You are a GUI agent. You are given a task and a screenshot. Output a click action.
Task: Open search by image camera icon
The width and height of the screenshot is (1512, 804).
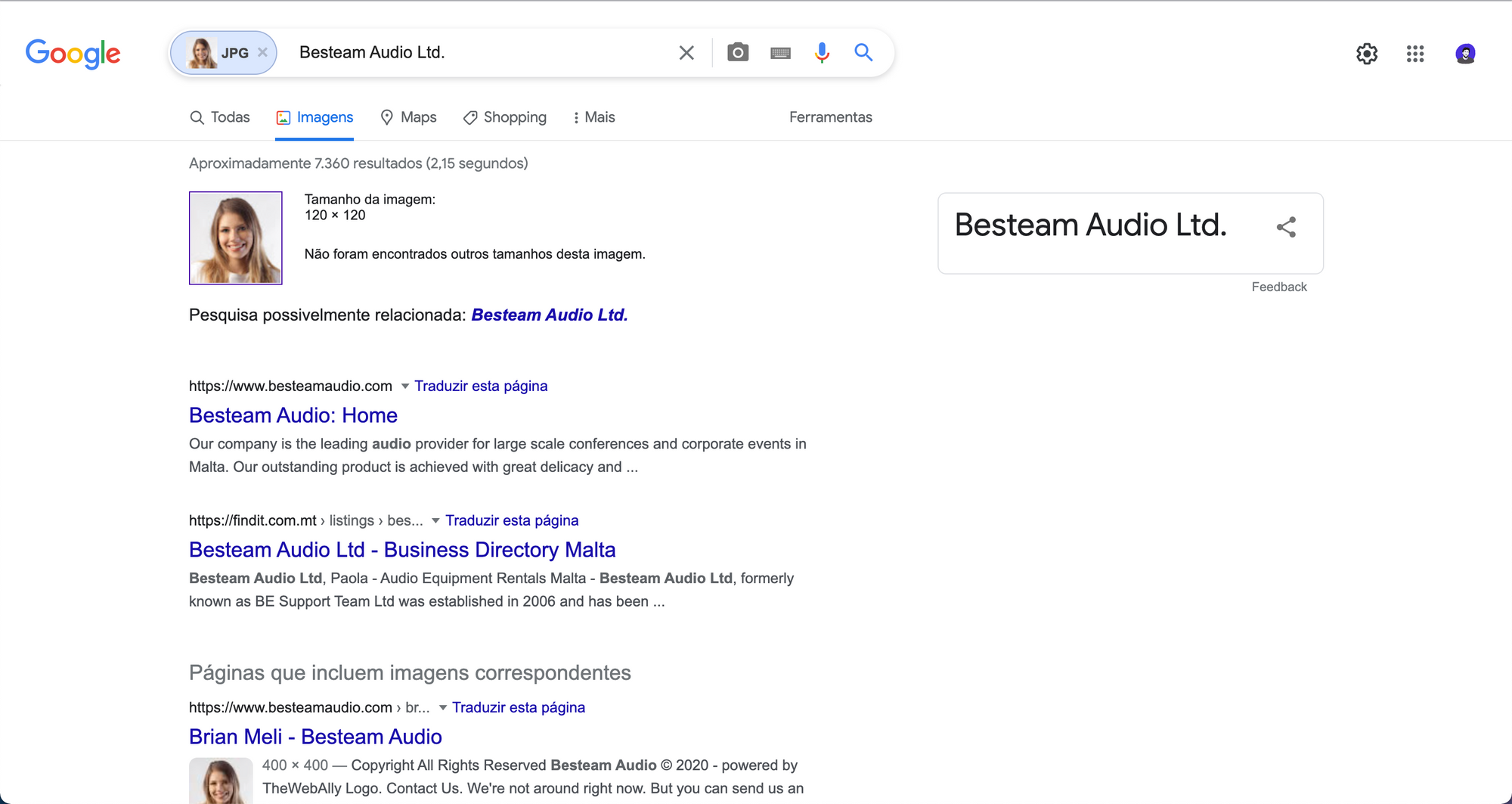coord(738,52)
